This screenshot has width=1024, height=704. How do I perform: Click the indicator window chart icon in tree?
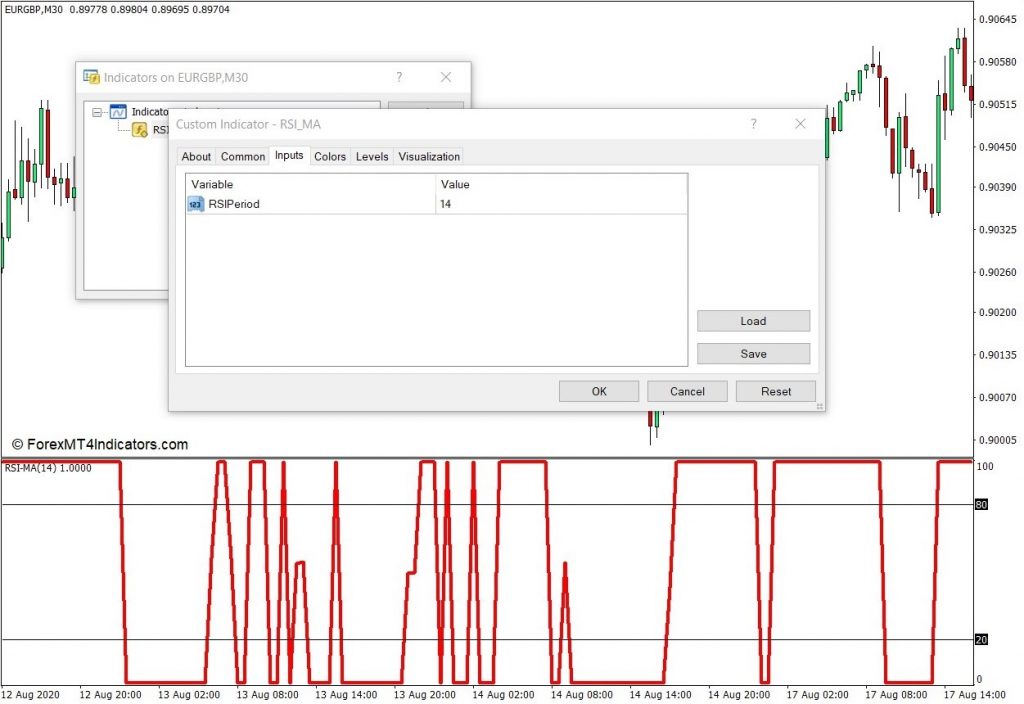118,112
